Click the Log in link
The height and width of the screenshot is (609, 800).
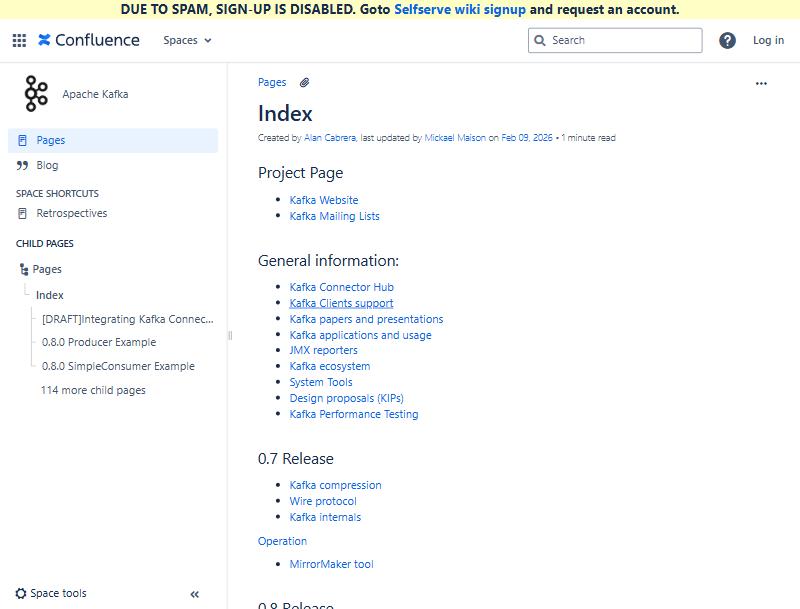pyautogui.click(x=768, y=40)
